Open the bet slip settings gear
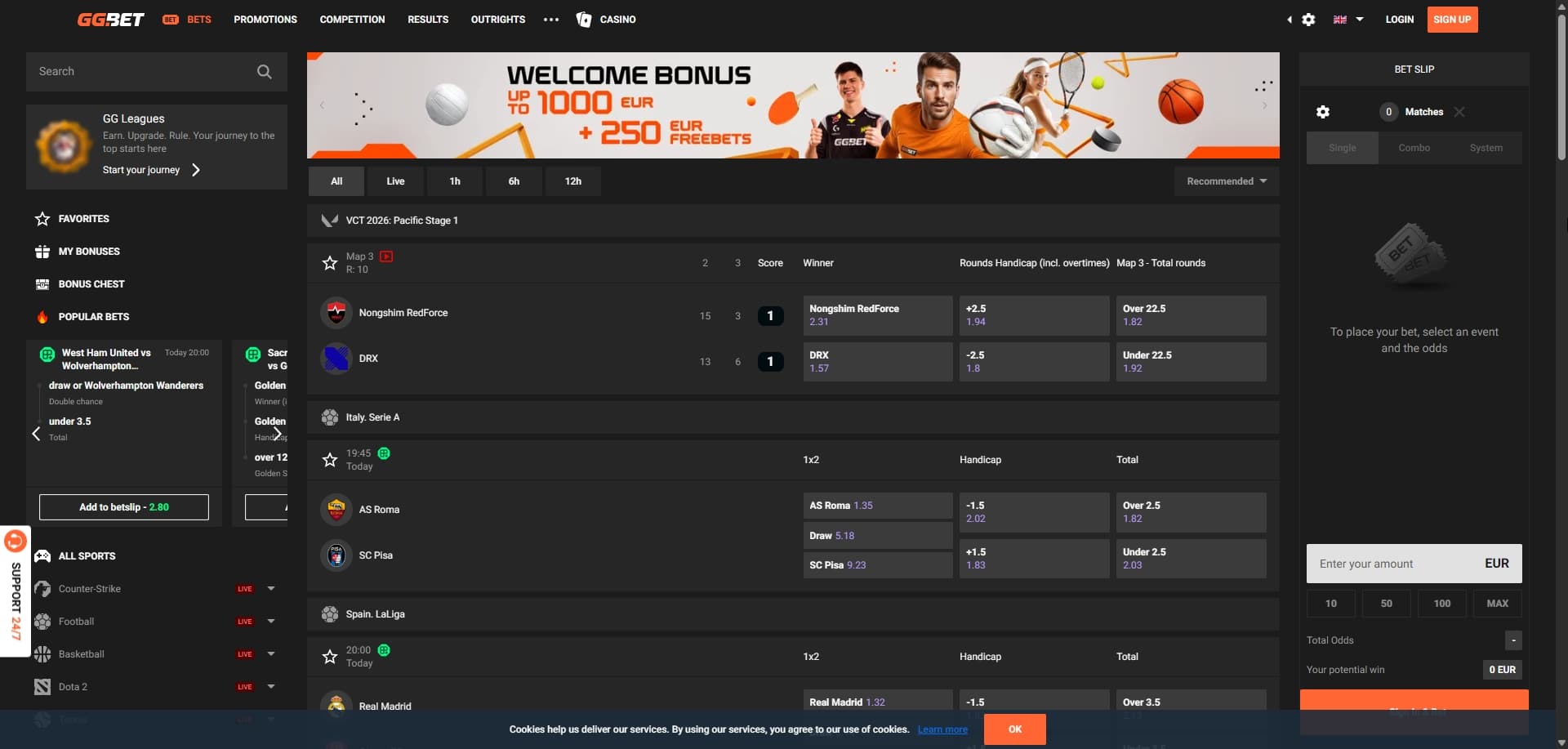 pos(1324,112)
